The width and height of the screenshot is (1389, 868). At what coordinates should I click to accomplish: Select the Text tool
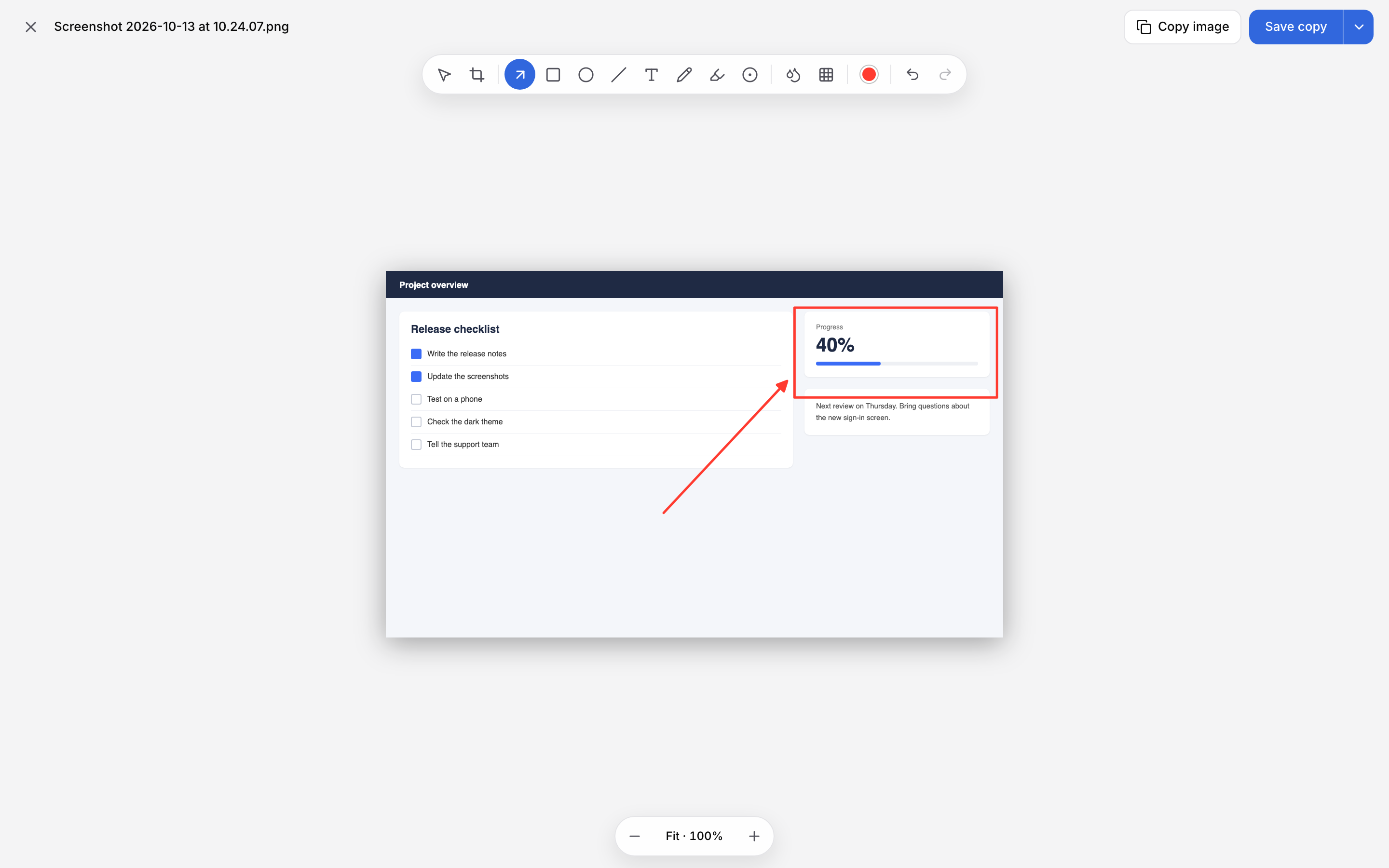(x=651, y=75)
